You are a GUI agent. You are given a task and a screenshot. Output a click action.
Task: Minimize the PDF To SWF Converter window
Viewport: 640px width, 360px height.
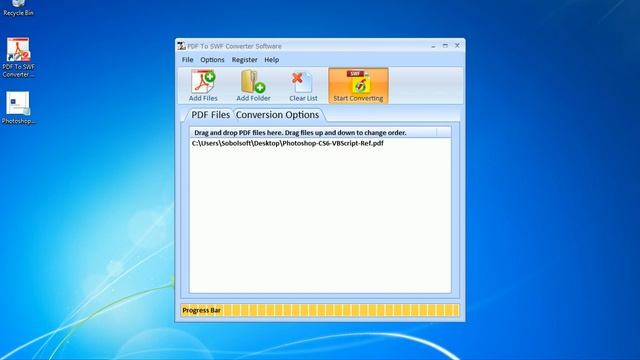[x=433, y=46]
